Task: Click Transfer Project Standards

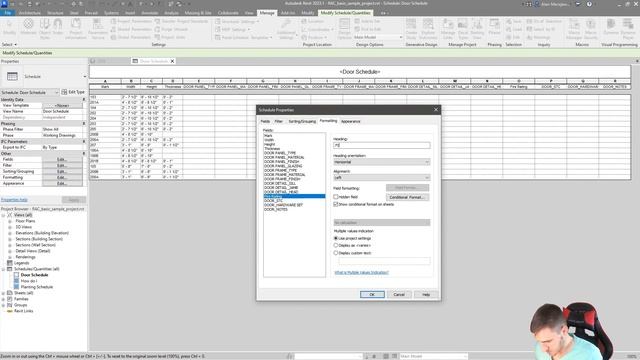Action: (182, 21)
